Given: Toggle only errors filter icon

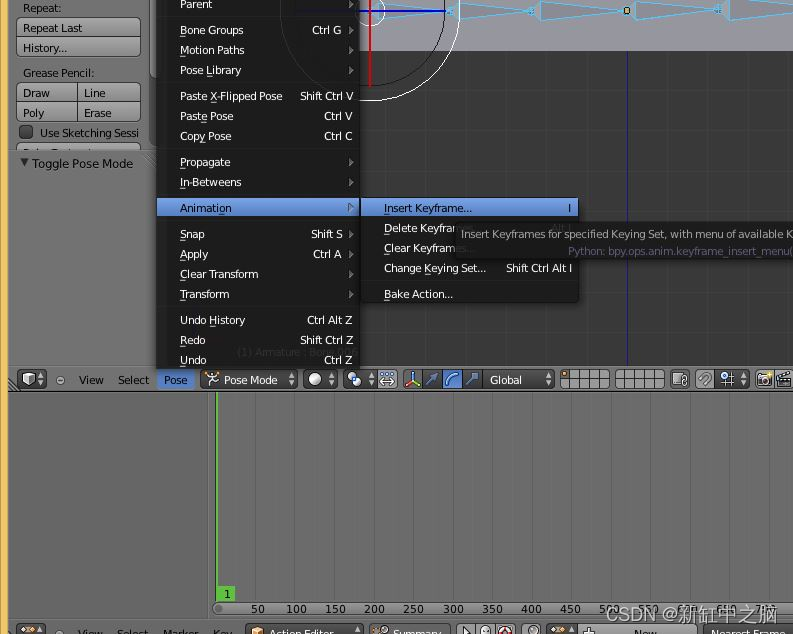Looking at the screenshot, I should [x=505, y=629].
